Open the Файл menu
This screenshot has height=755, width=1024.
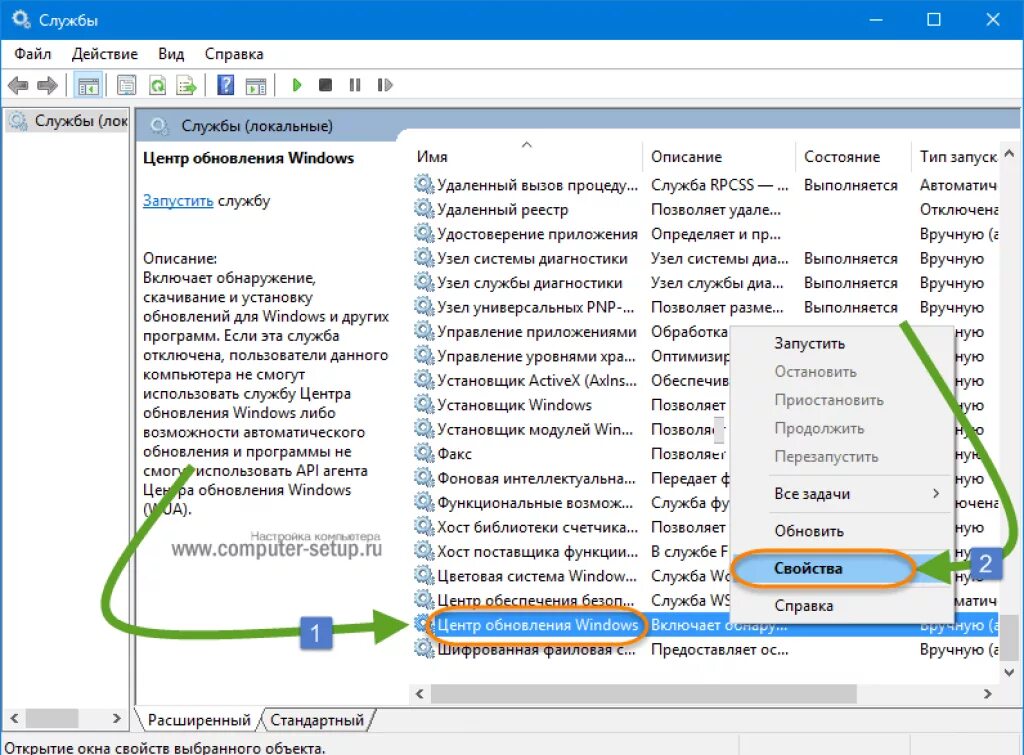(x=33, y=54)
